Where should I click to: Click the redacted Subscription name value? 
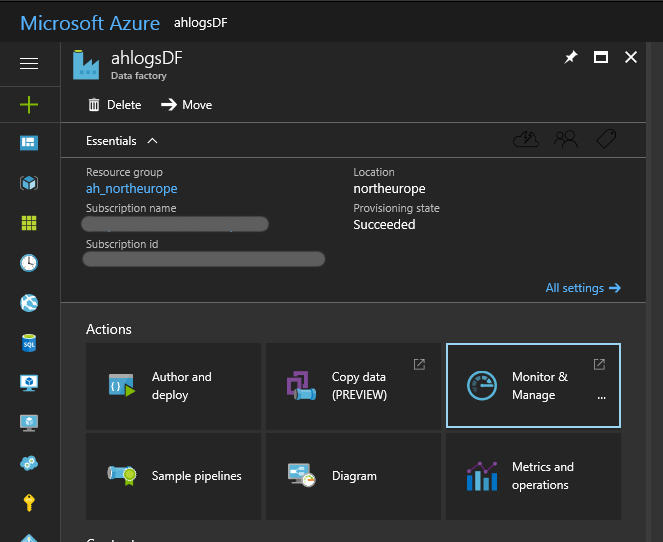(175, 224)
